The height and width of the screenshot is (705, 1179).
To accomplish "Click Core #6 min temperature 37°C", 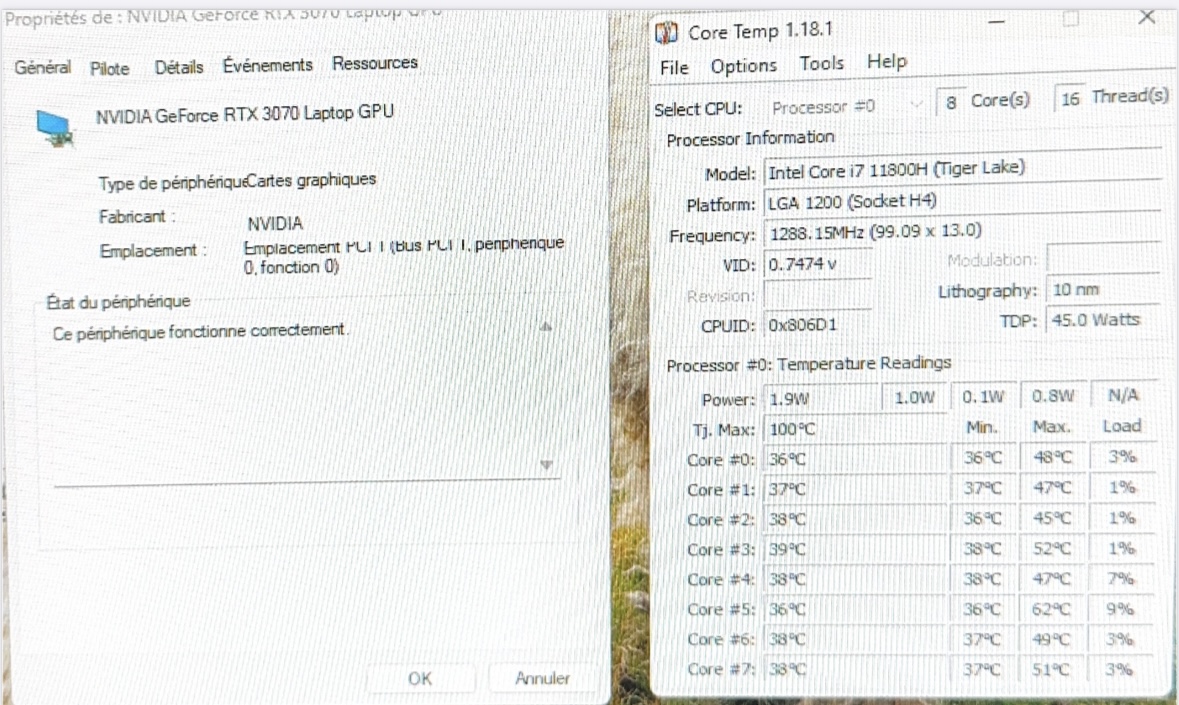I will (x=983, y=640).
